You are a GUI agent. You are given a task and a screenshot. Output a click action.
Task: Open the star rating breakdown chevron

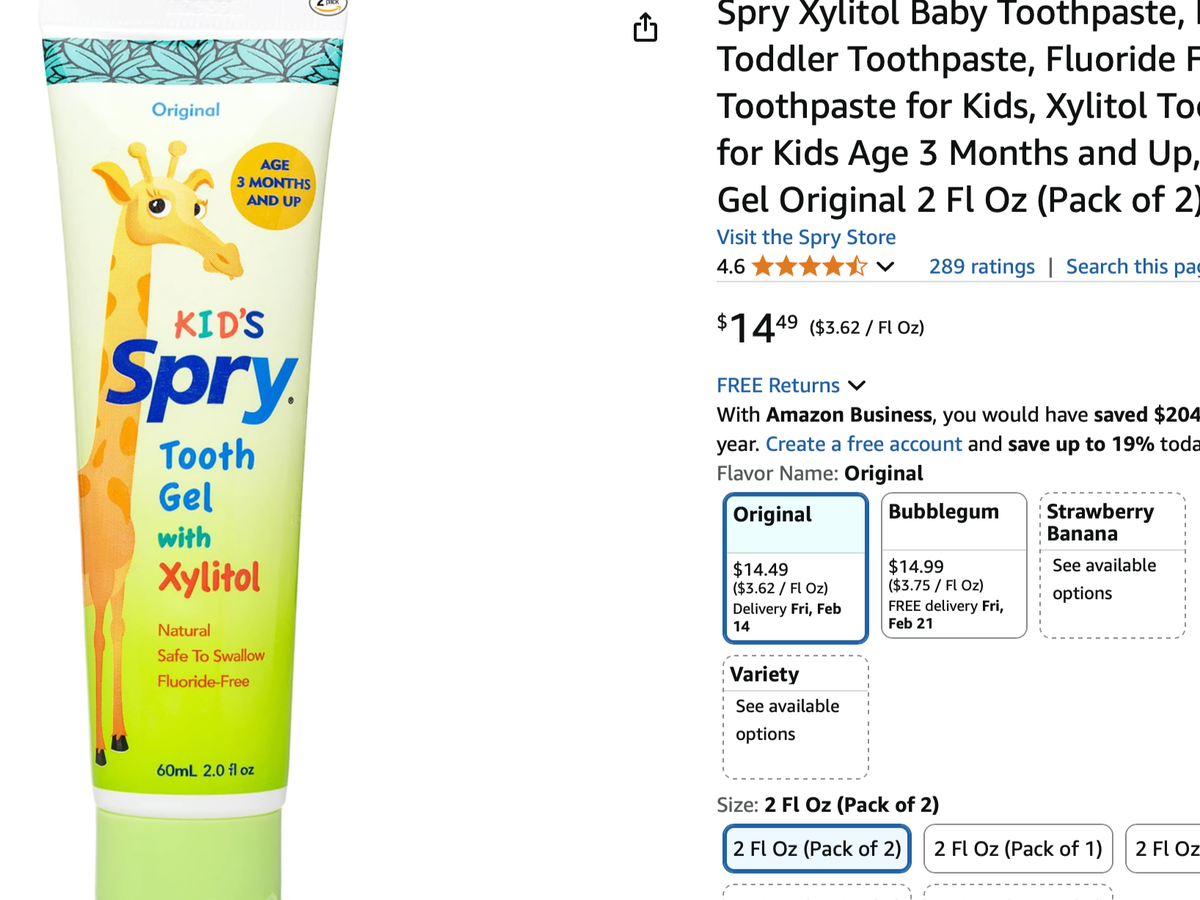tap(885, 267)
